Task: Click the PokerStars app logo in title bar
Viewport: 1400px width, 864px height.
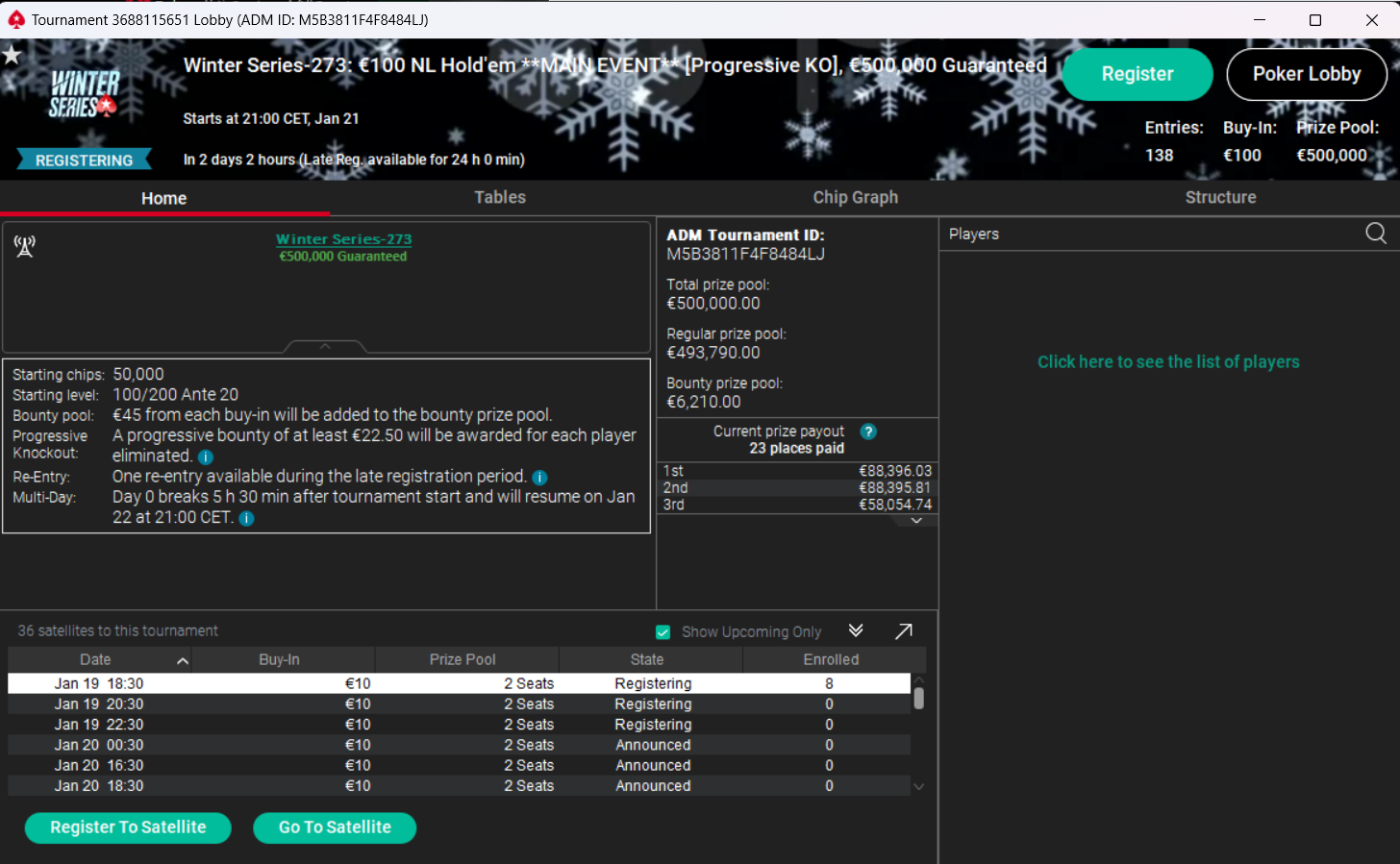Action: tap(16, 19)
